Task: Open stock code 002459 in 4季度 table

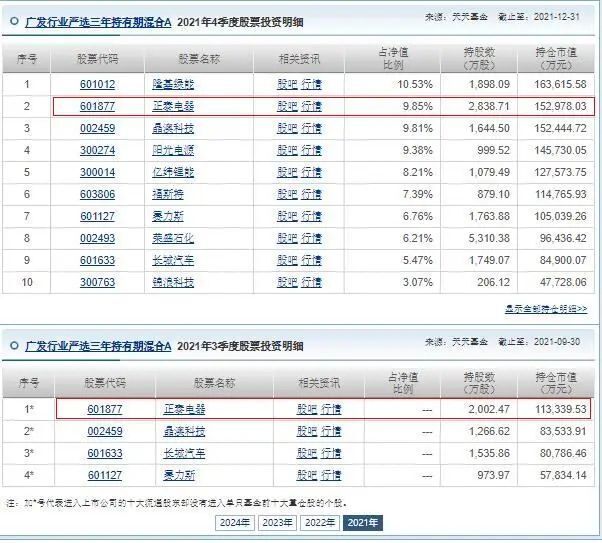Action: coord(98,128)
